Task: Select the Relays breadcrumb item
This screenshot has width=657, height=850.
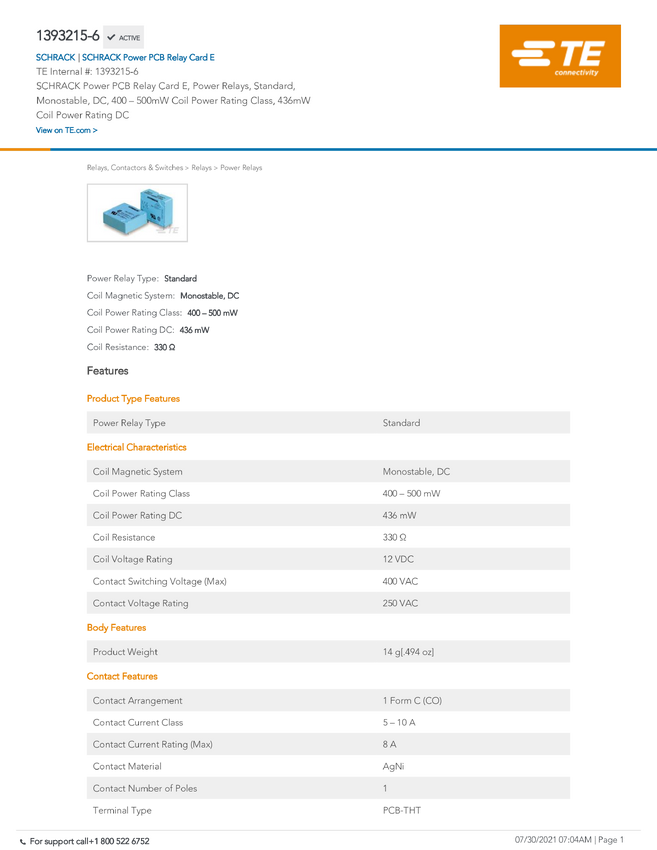Action: 201,168
